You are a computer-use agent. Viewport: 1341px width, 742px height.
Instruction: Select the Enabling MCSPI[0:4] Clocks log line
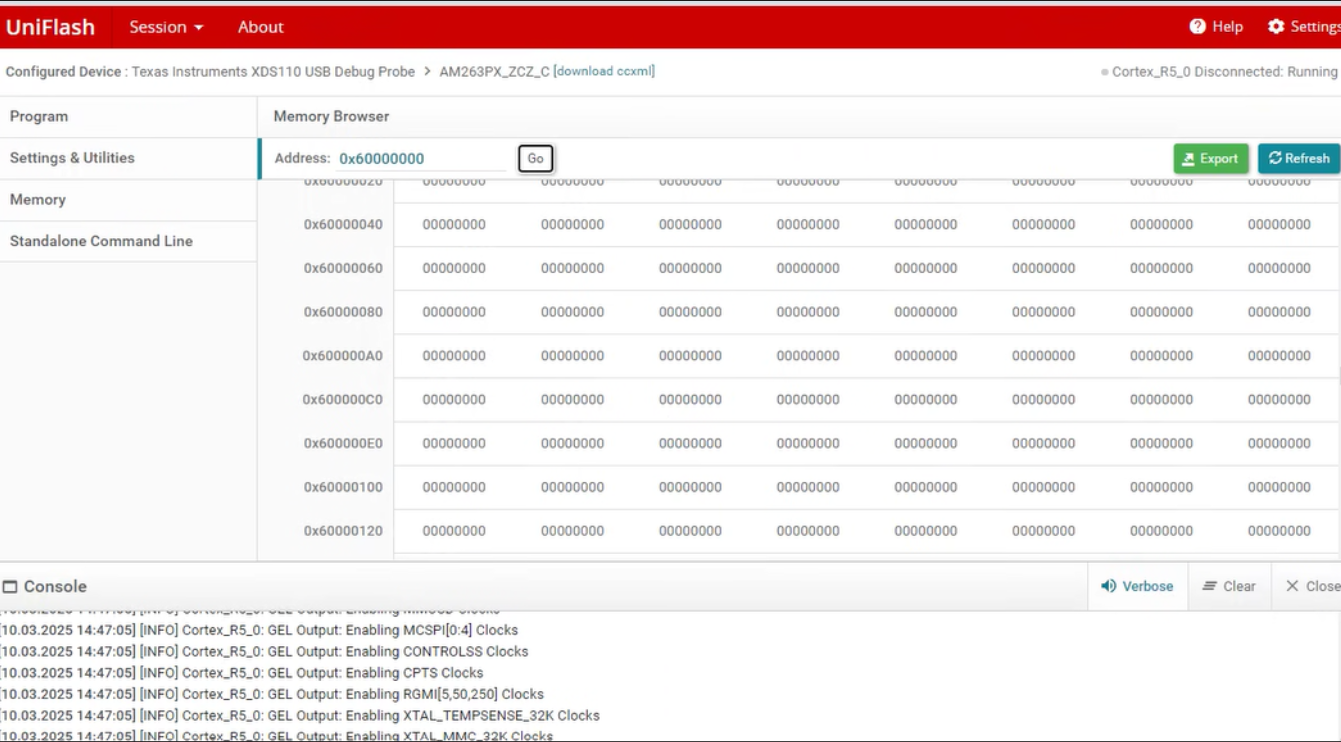[x=260, y=630]
